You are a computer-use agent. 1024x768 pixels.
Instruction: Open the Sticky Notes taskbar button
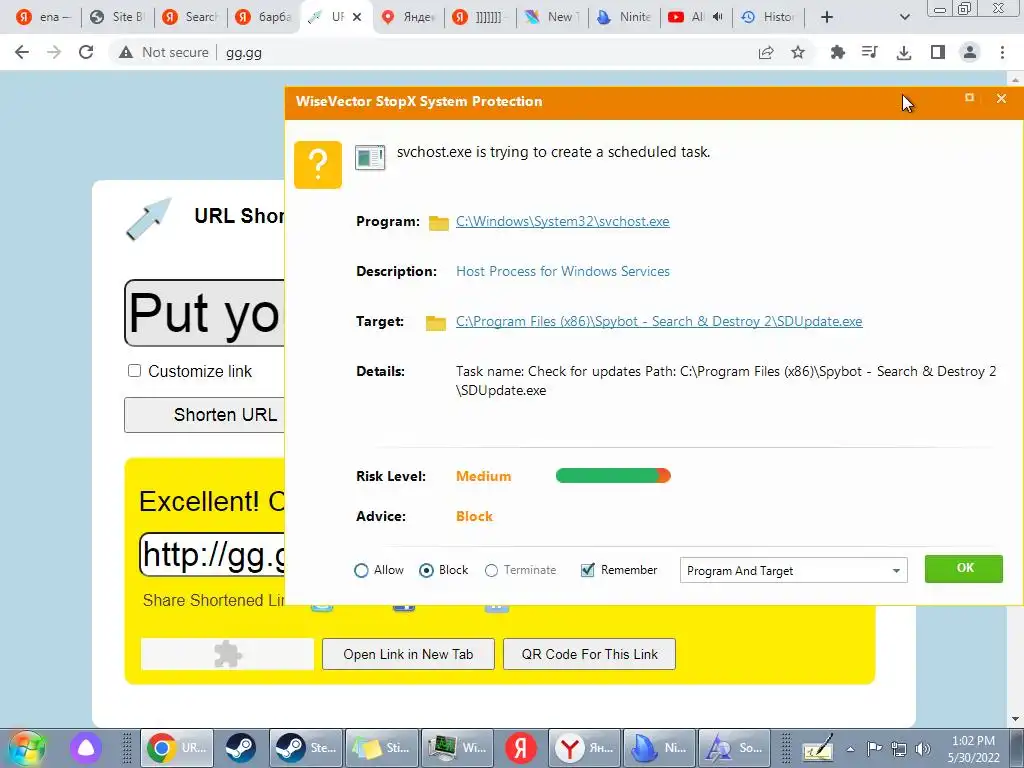[381, 748]
